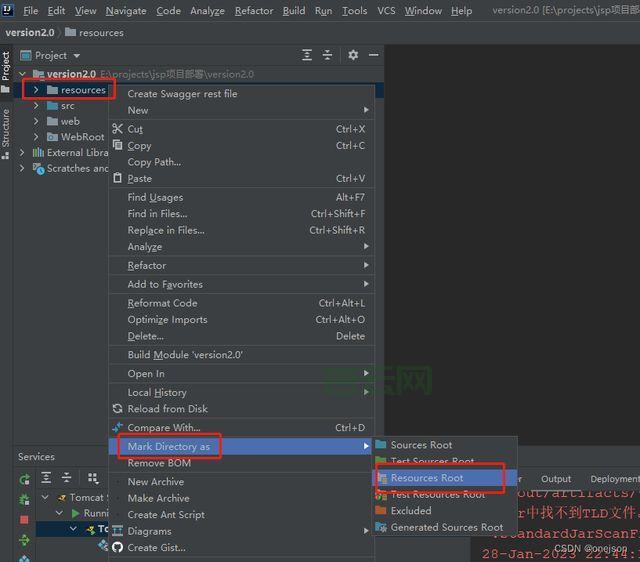The image size is (640, 562).
Task: Click Expand All icon in Project panel
Action: click(308, 55)
